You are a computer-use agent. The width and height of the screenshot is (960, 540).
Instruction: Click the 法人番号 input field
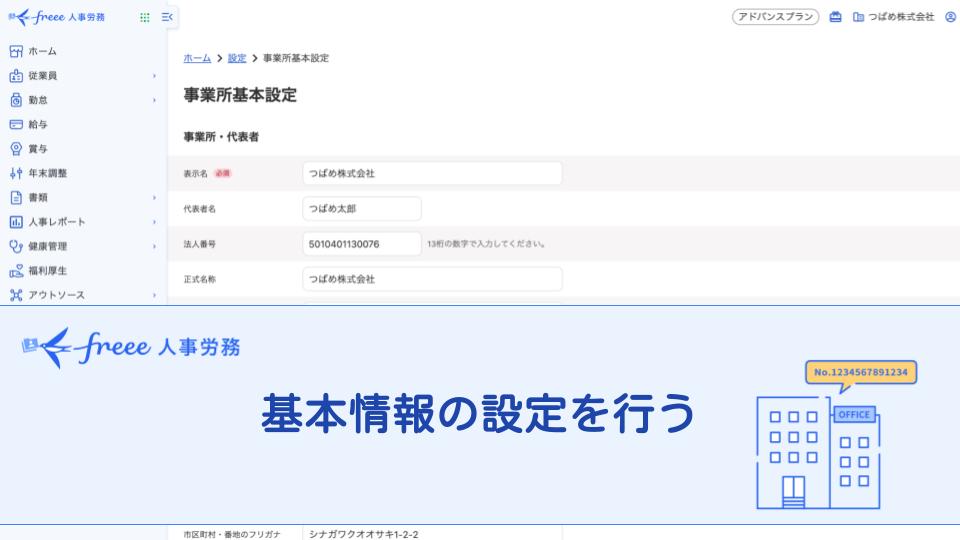click(362, 244)
